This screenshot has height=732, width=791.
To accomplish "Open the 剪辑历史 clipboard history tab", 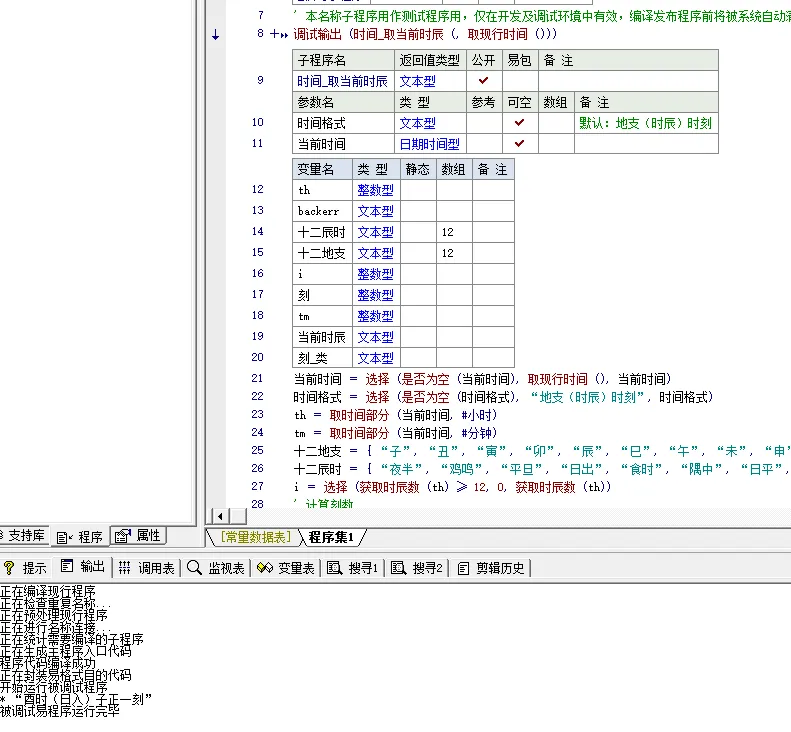I will (x=491, y=567).
